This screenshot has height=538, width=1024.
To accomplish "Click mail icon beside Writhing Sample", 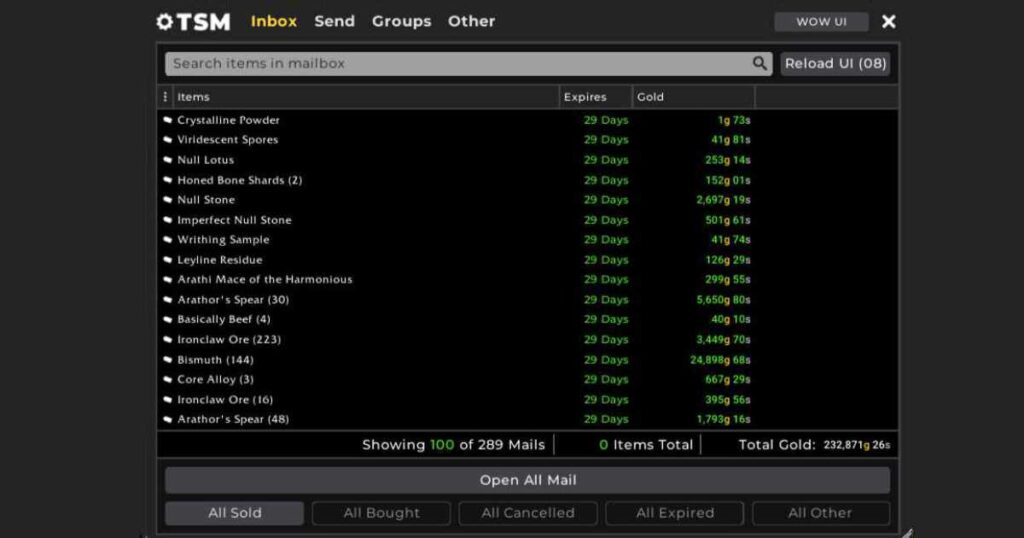I will click(x=168, y=240).
